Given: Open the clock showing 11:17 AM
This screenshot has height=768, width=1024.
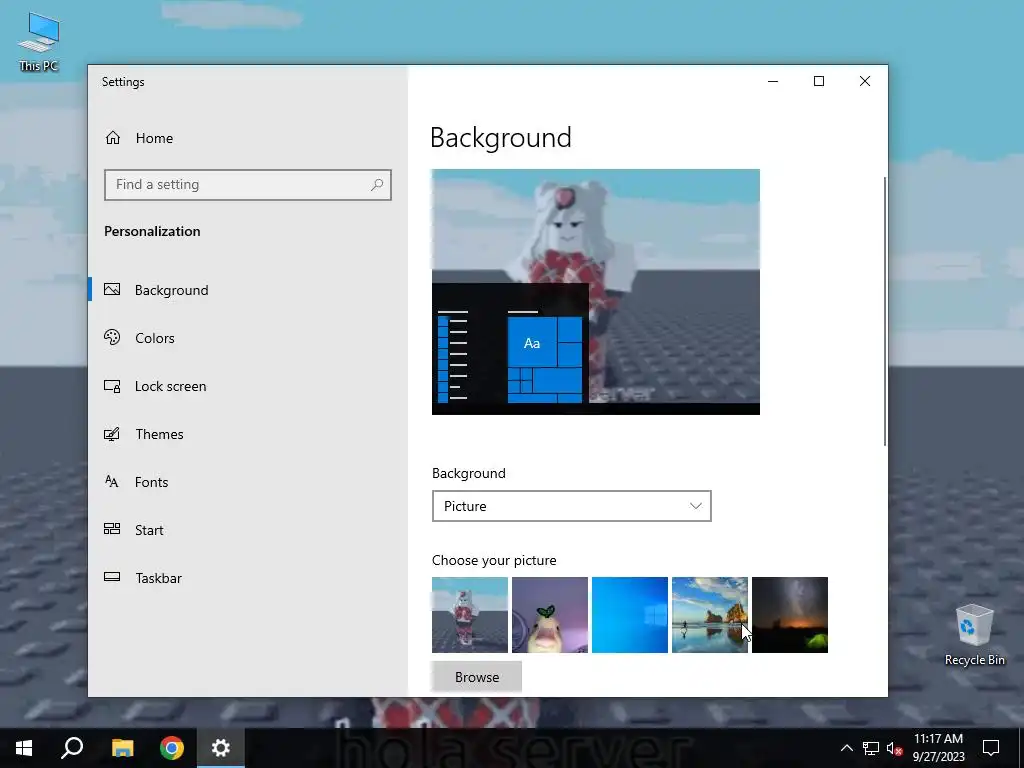Looking at the screenshot, I should point(938,748).
